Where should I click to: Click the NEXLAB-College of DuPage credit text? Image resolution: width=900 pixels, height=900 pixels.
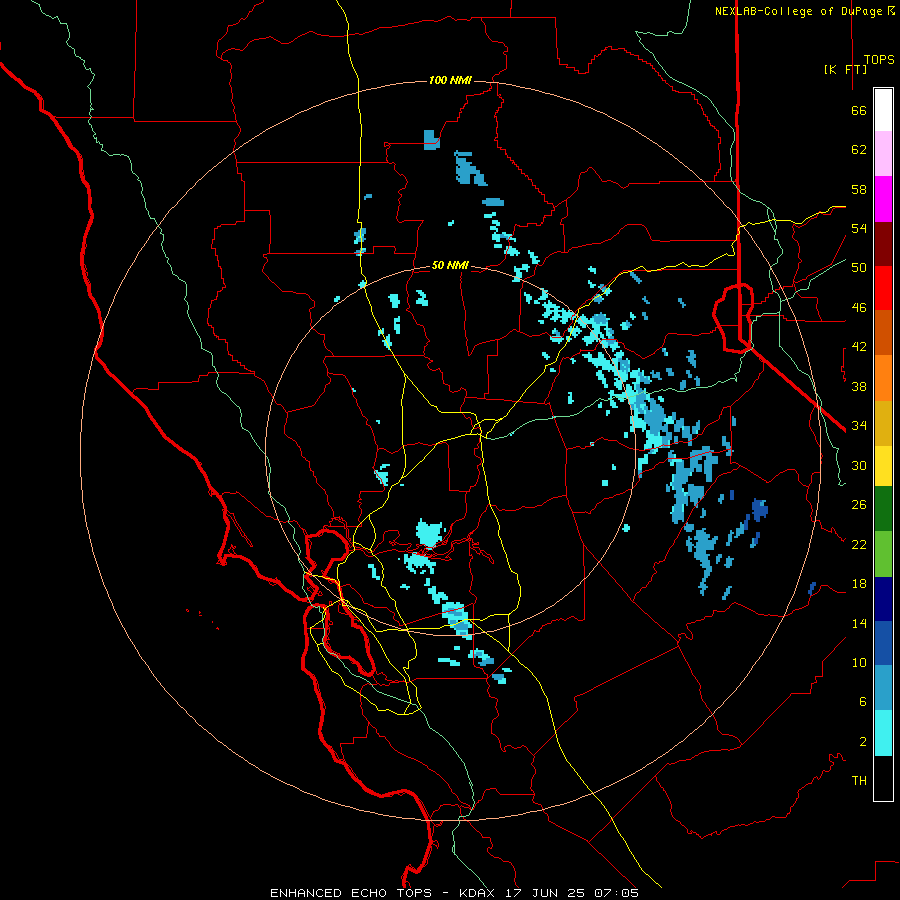(804, 11)
